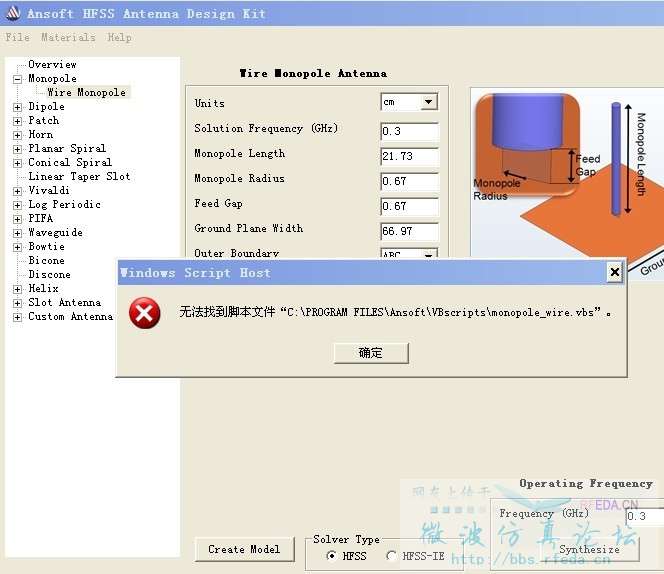Image resolution: width=664 pixels, height=574 pixels.
Task: Click the Feed Gap input field
Action: click(409, 206)
